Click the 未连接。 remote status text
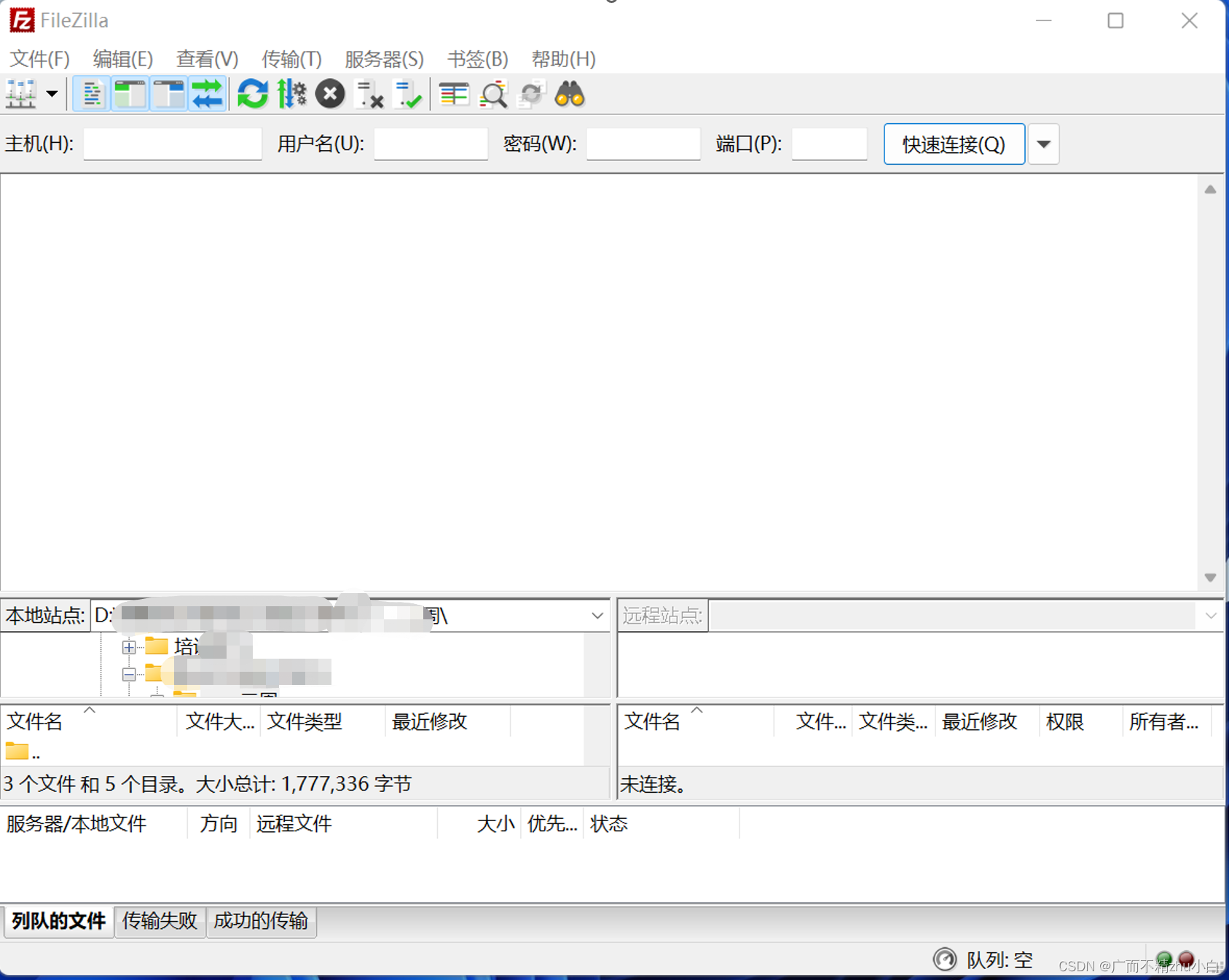1229x980 pixels. (x=653, y=785)
